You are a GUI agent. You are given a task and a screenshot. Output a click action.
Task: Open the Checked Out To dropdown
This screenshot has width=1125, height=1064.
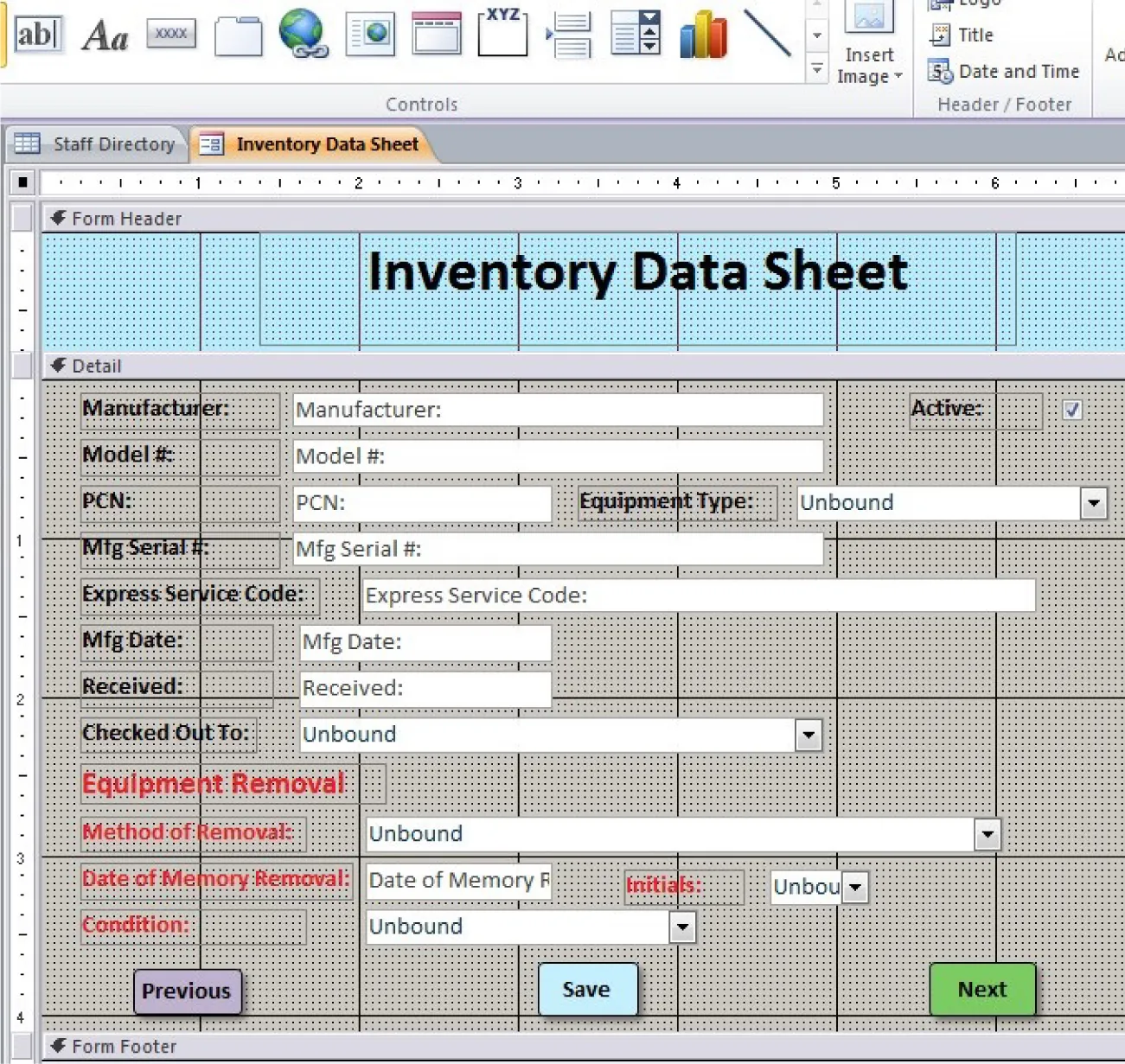pyautogui.click(x=808, y=736)
